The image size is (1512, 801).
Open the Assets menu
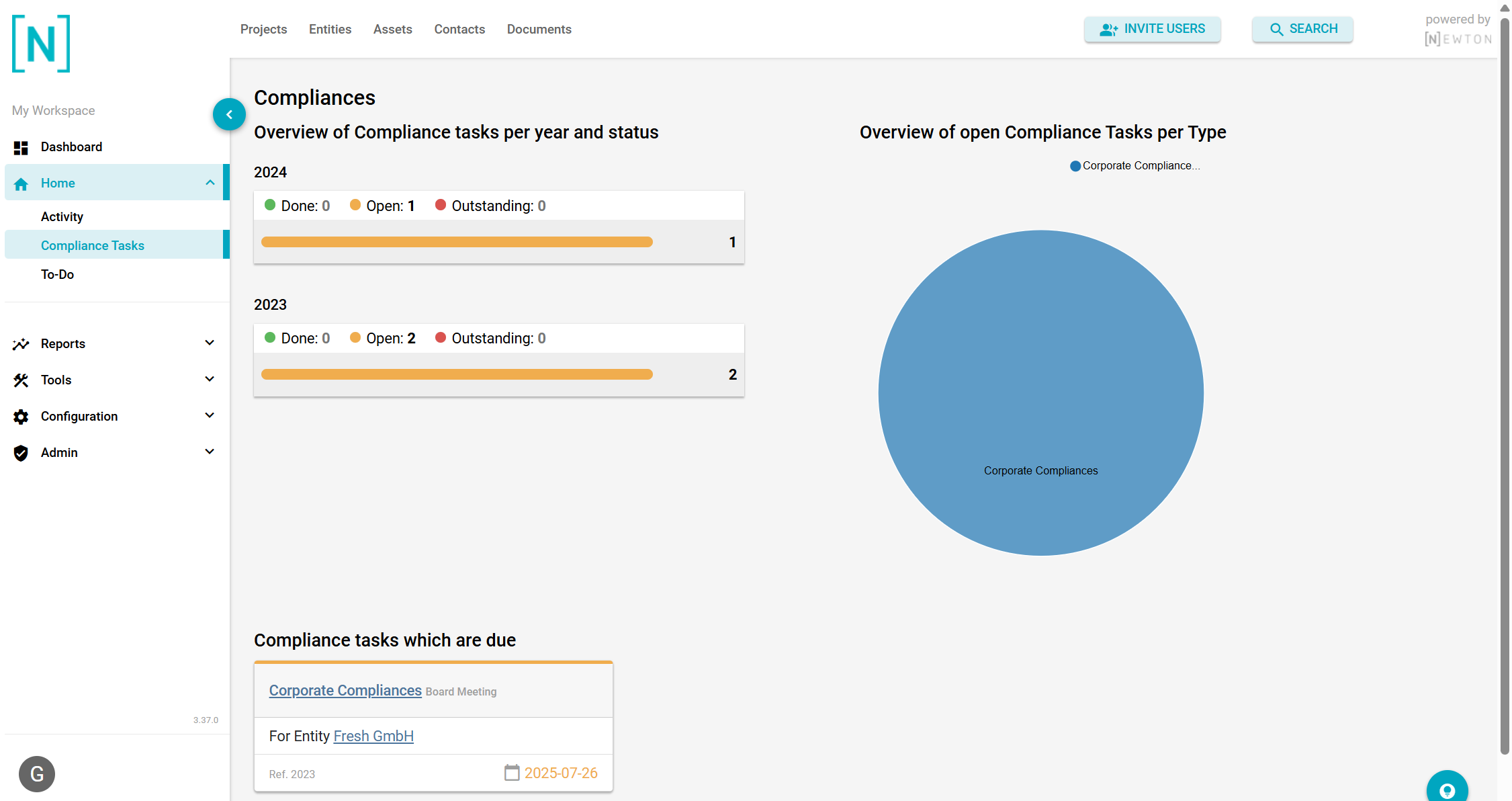point(392,30)
